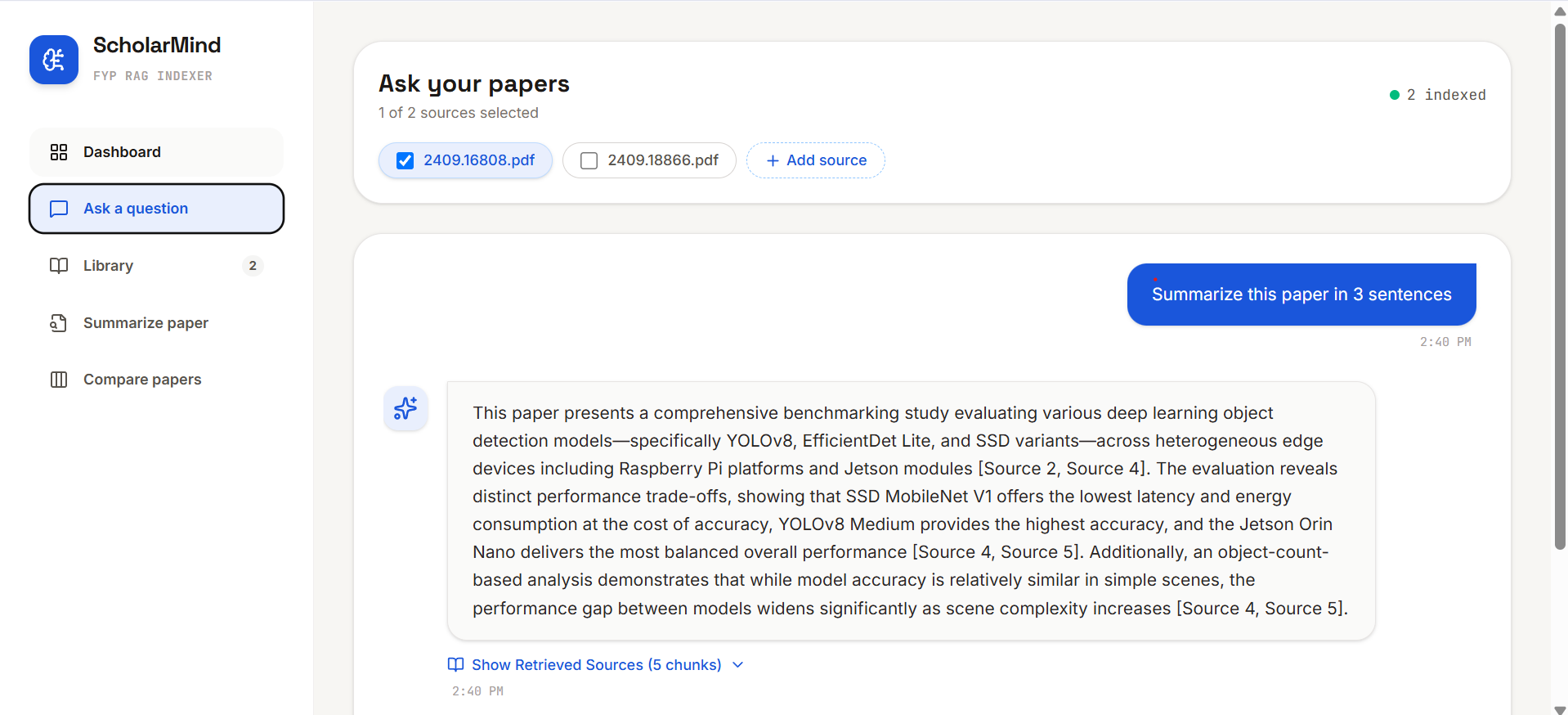
Task: Check the 2409.18866.pdf source checkbox
Action: click(589, 160)
